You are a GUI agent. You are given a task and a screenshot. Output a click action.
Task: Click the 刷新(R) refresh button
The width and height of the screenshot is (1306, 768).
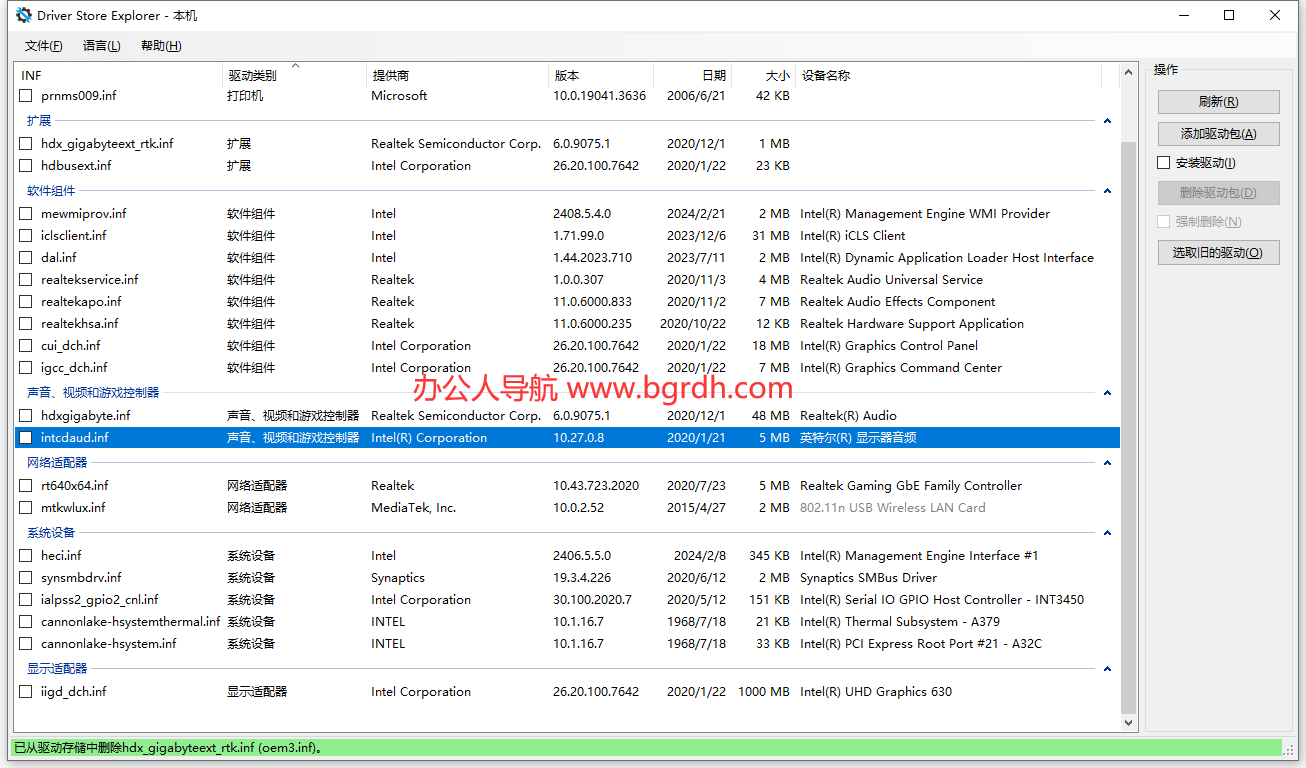coord(1218,102)
